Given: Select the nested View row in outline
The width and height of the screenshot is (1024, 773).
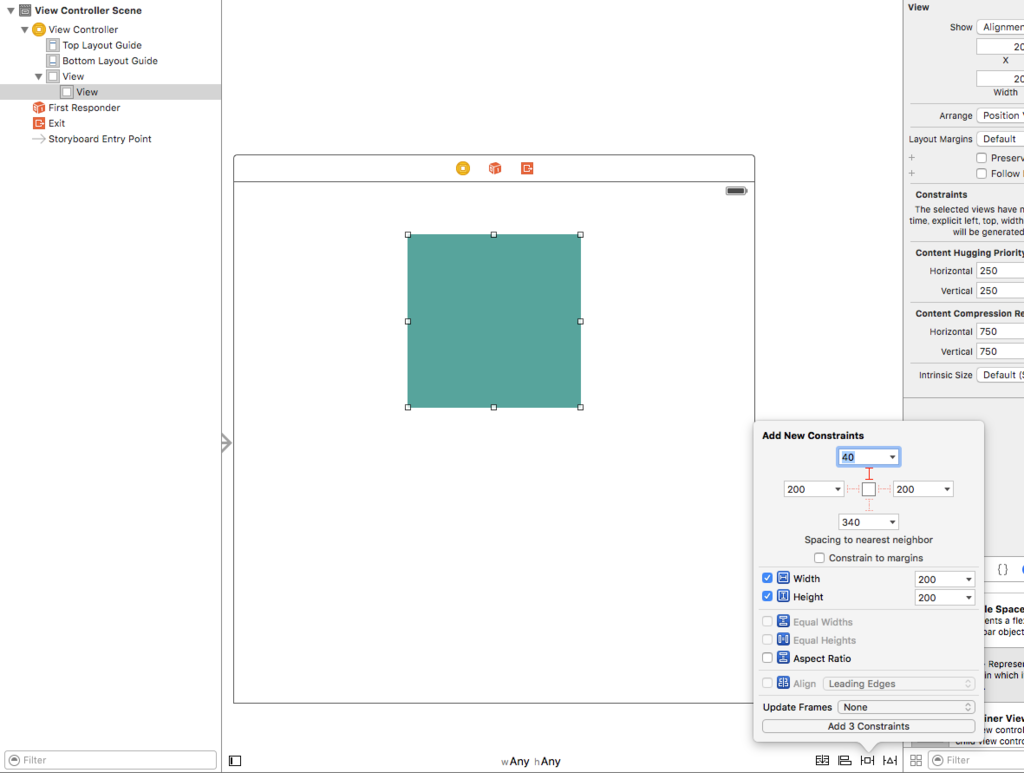Looking at the screenshot, I should (x=110, y=92).
